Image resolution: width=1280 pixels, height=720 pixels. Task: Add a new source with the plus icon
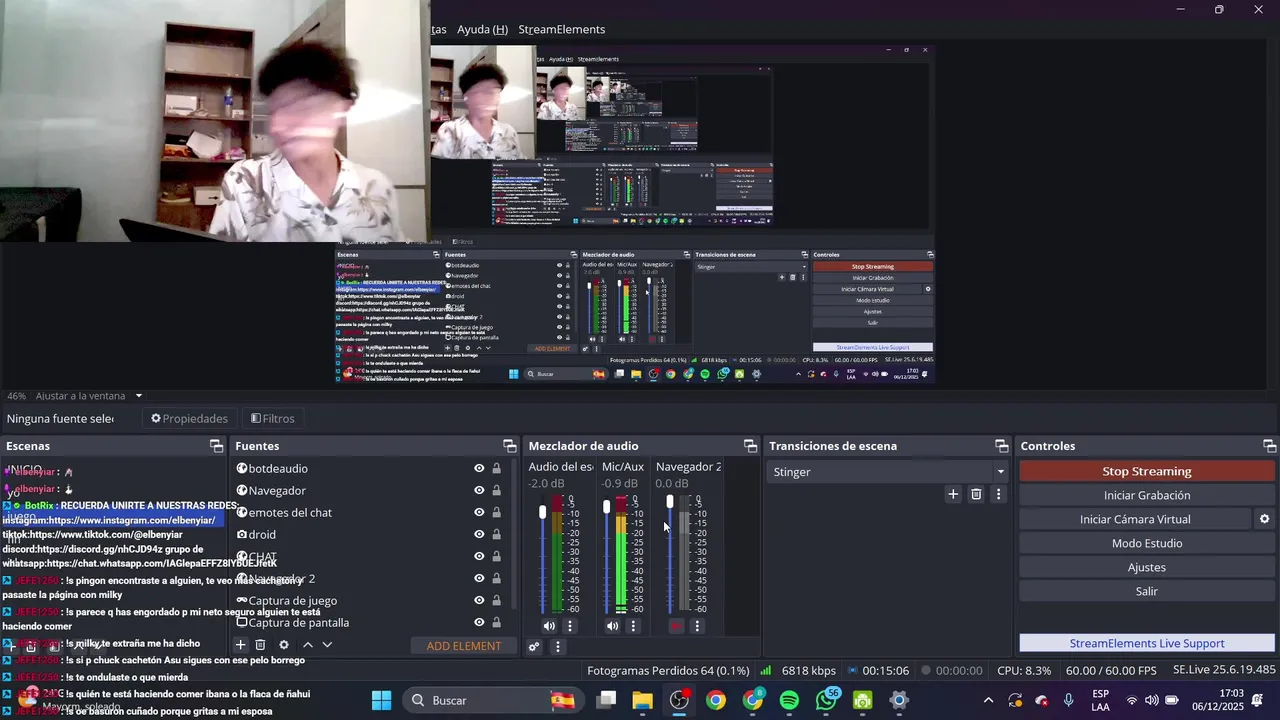coord(240,646)
